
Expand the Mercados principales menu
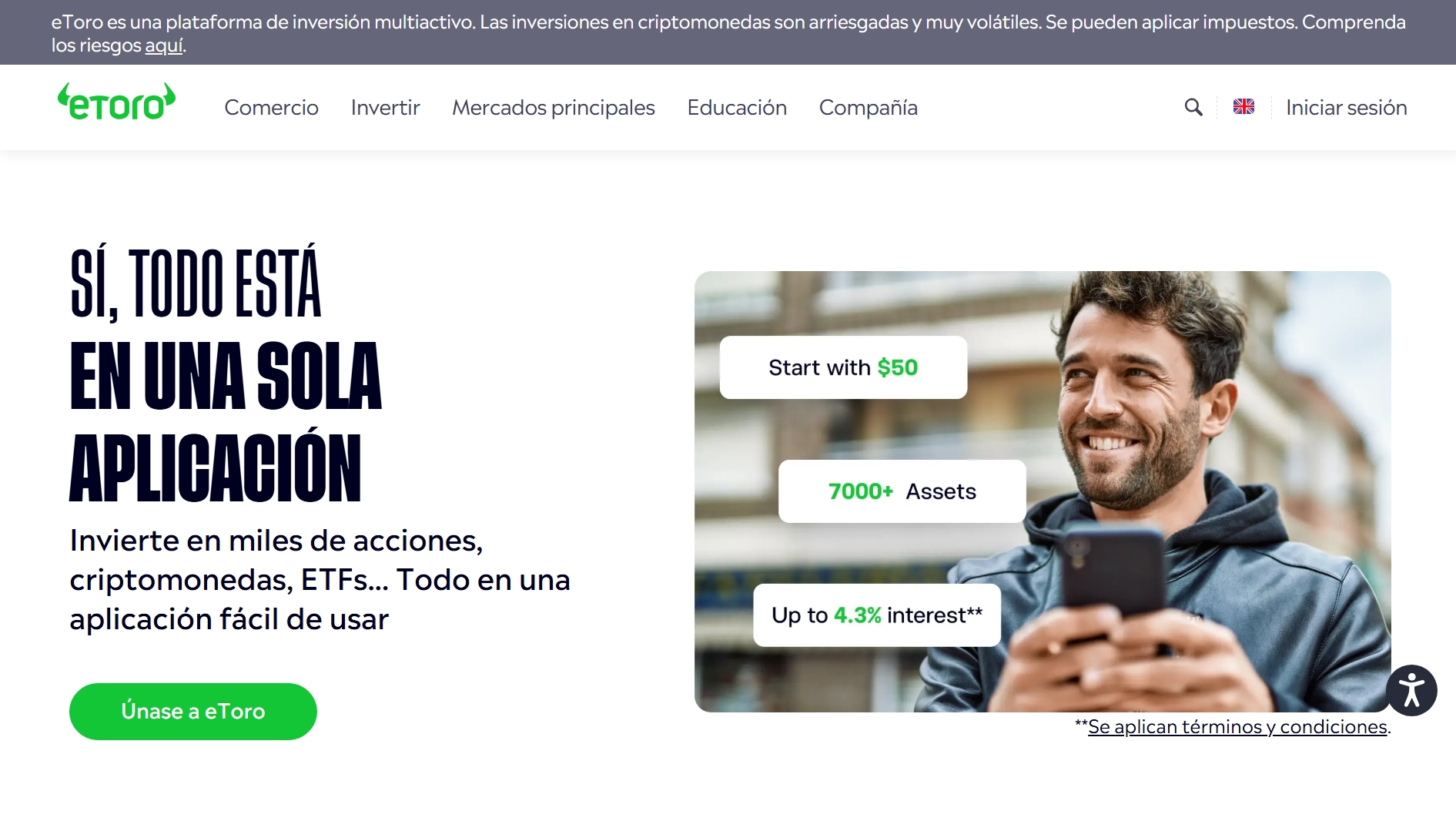pos(553,107)
